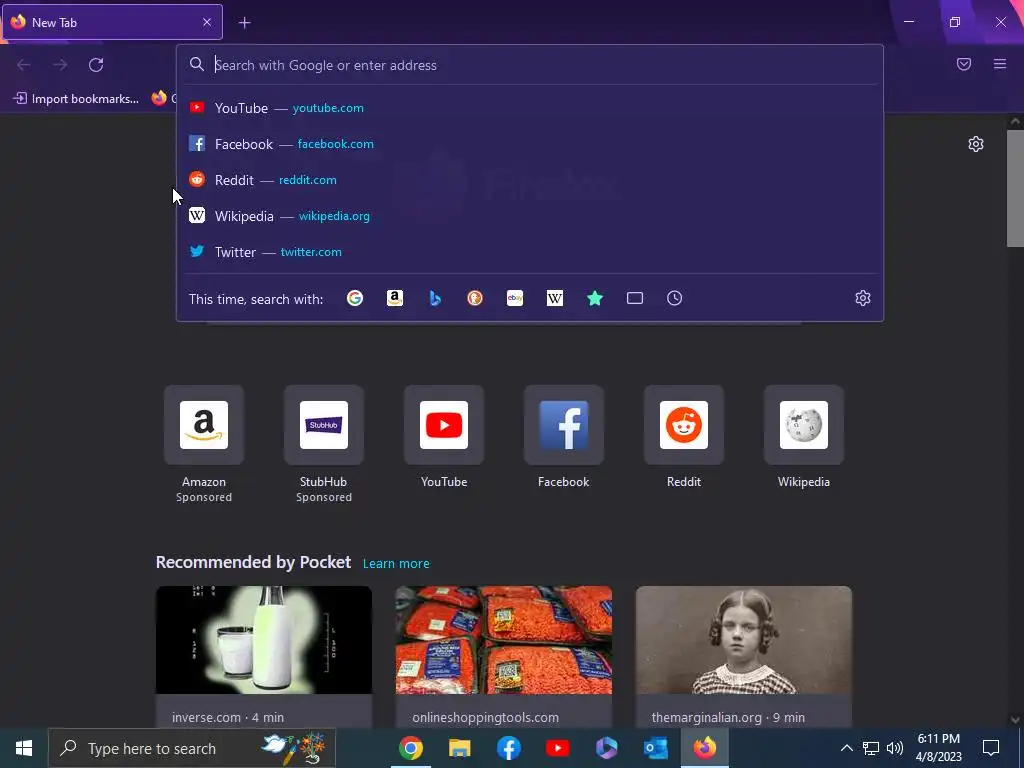Image resolution: width=1024 pixels, height=768 pixels.
Task: Click the Back navigation arrow
Action: (24, 65)
